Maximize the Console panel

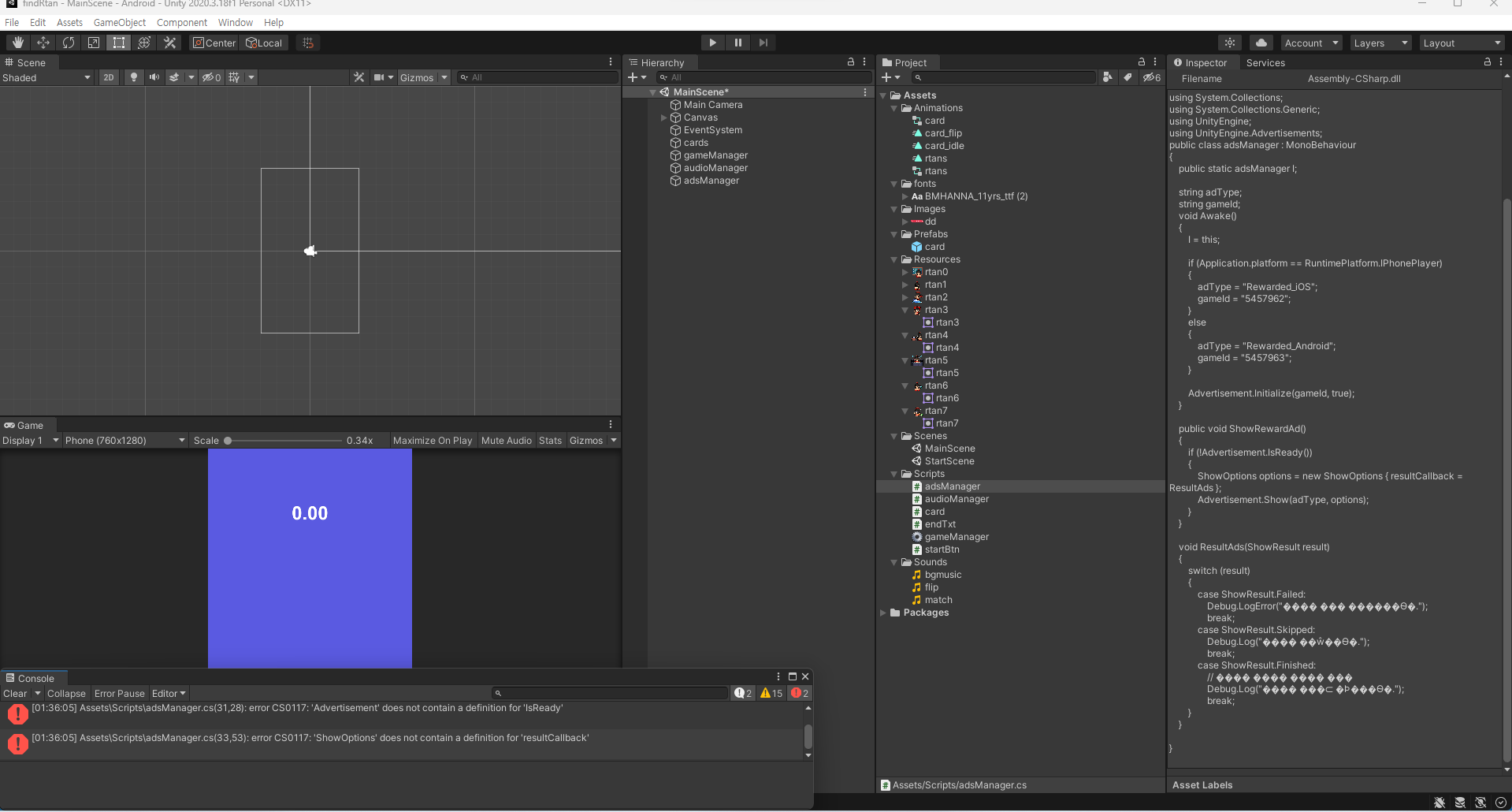[793, 676]
